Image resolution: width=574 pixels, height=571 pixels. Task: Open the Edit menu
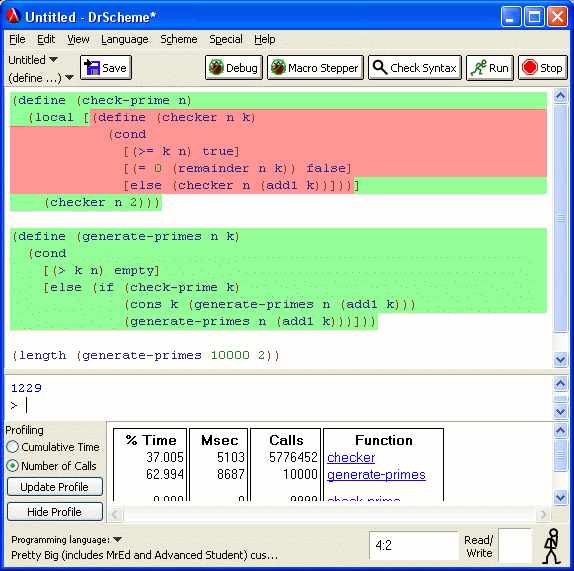(46, 39)
